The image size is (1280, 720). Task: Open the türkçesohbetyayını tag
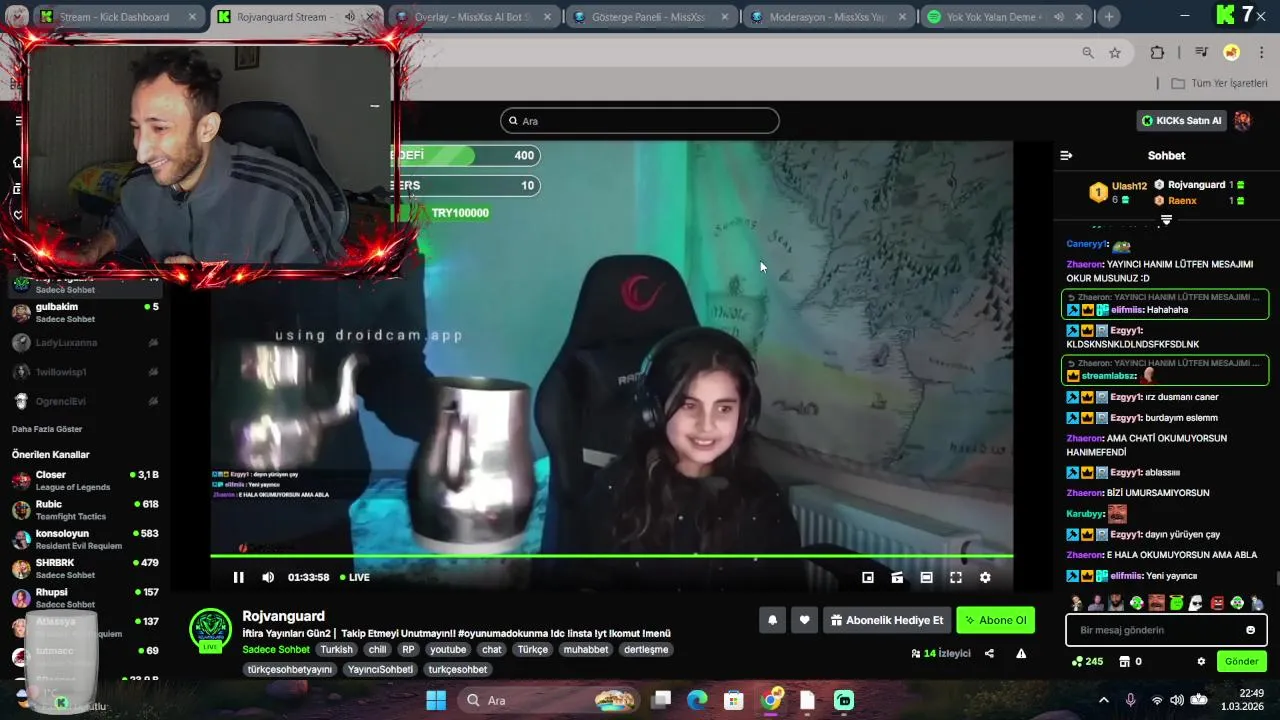[289, 669]
